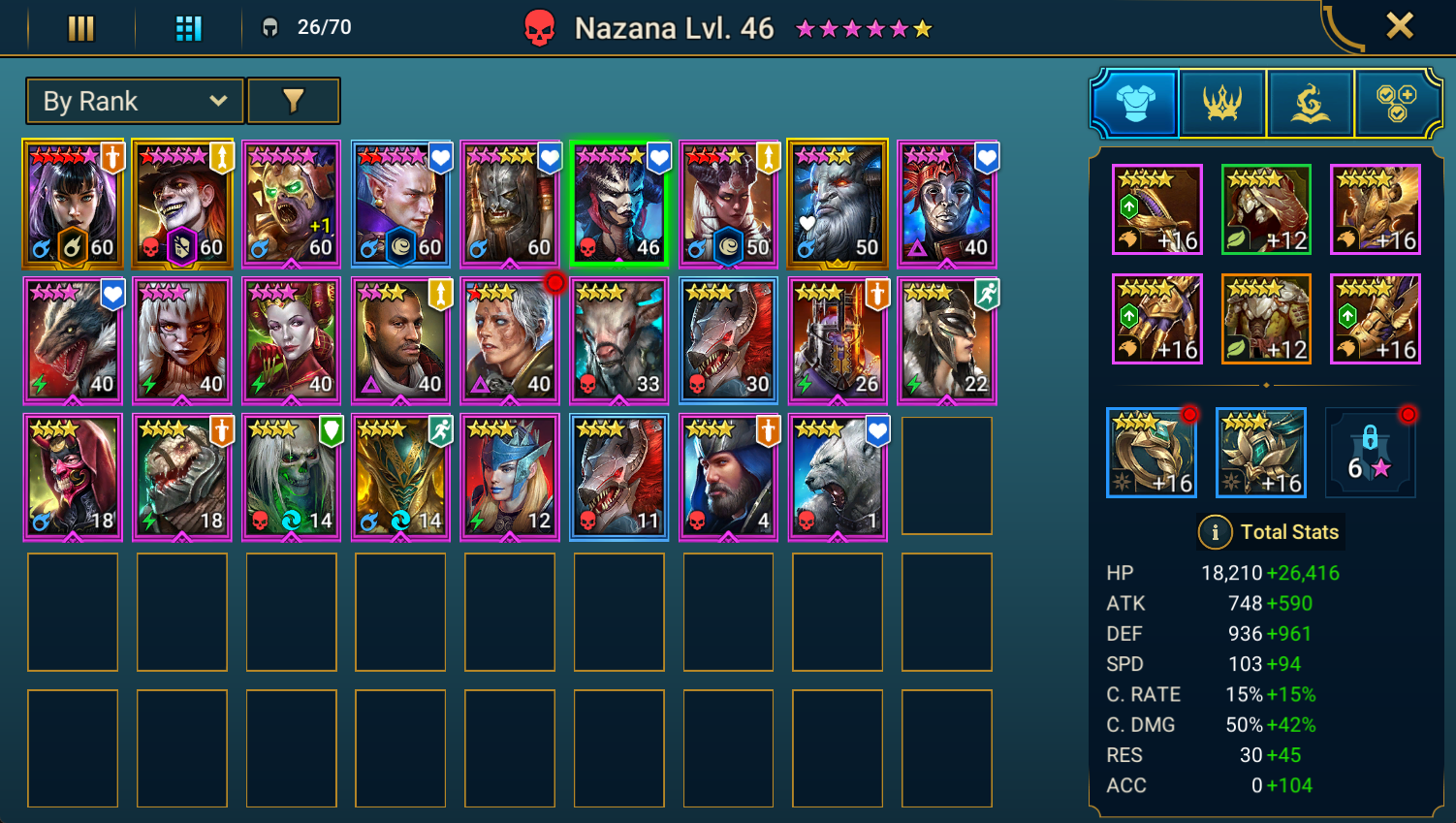Open the rightmost circles tab icon
Screen dimensions: 1456x823
point(1396,103)
